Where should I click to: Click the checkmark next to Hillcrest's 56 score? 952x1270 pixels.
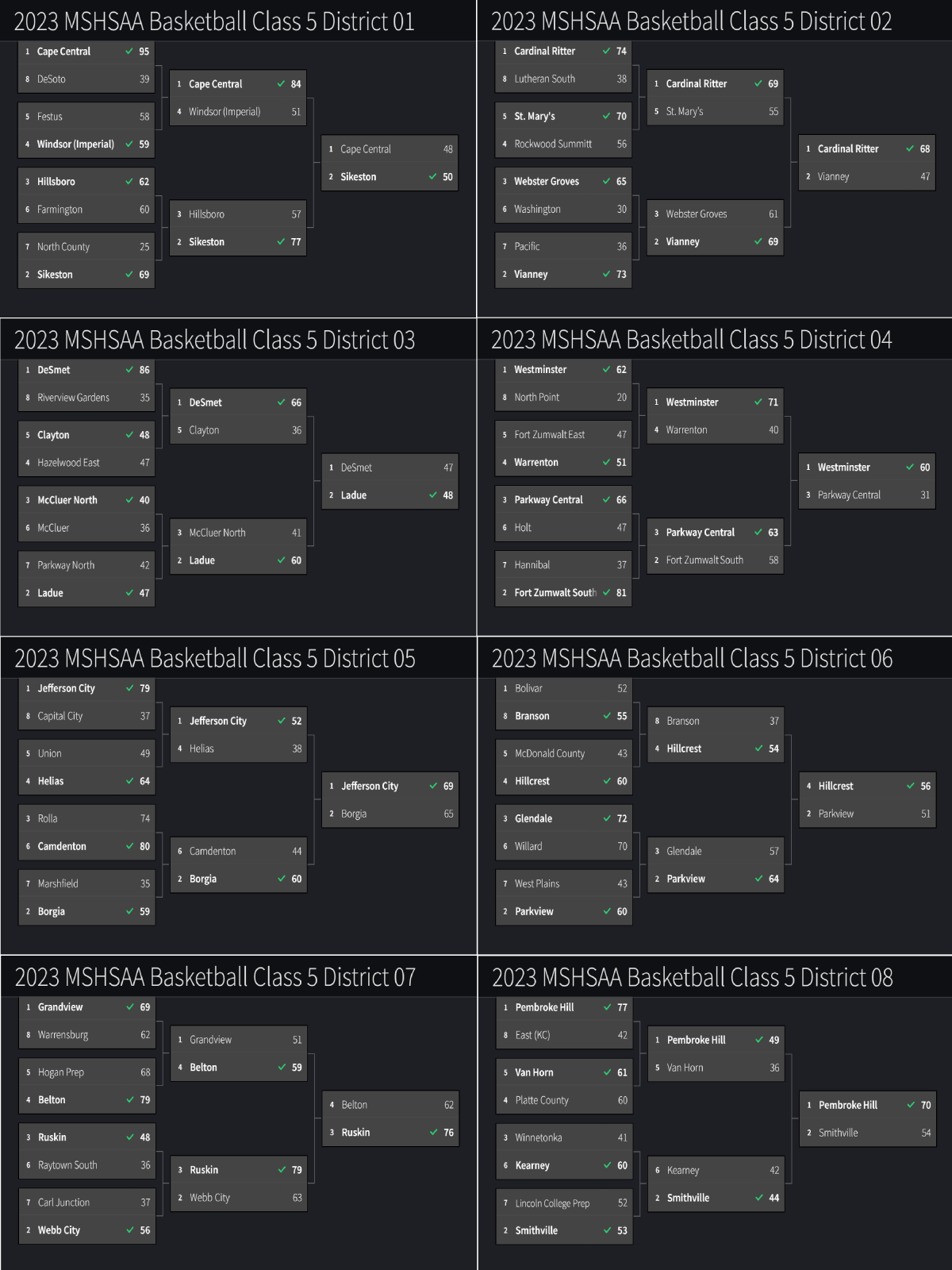[x=911, y=786]
